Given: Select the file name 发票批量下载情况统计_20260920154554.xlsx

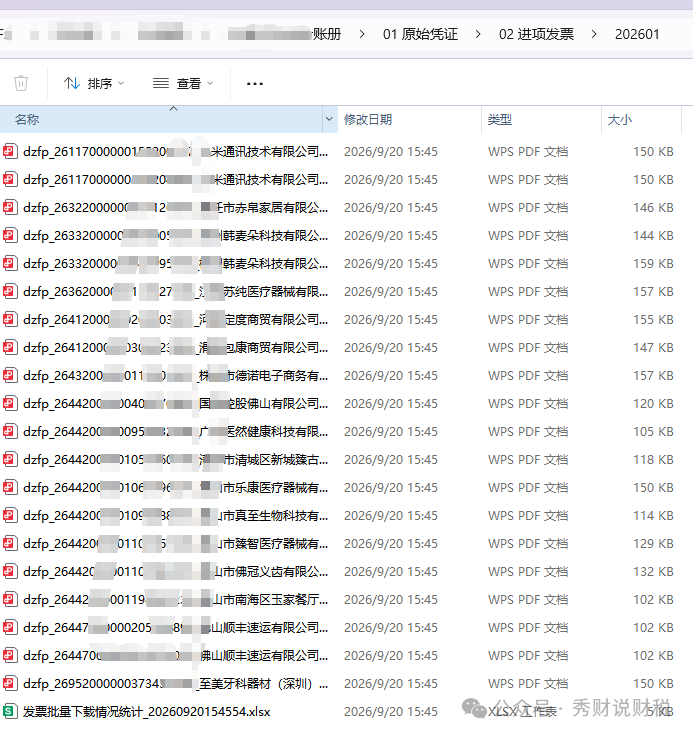Looking at the screenshot, I should (146, 712).
